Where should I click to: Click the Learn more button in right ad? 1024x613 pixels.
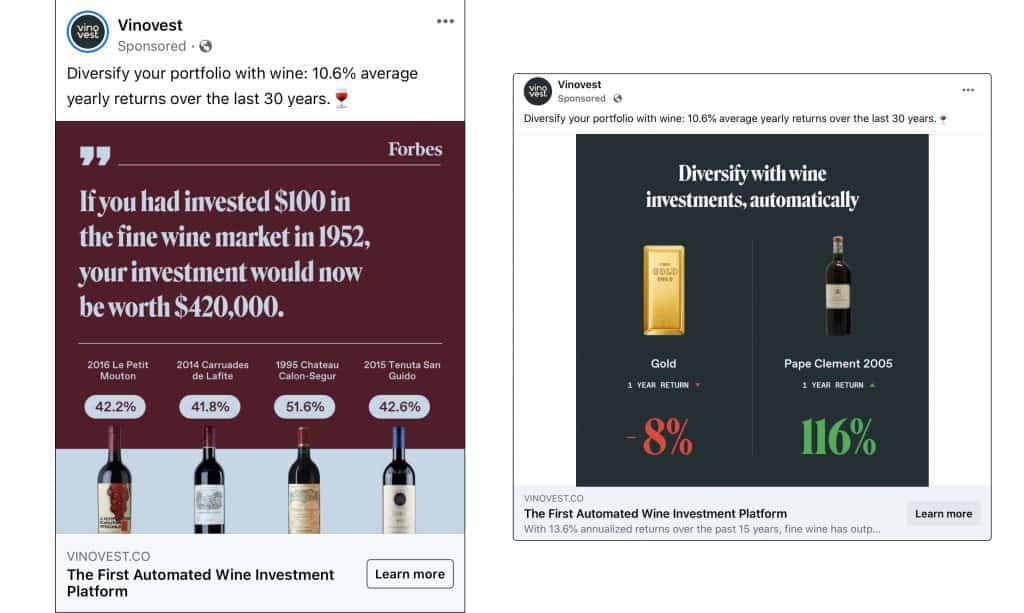(943, 514)
